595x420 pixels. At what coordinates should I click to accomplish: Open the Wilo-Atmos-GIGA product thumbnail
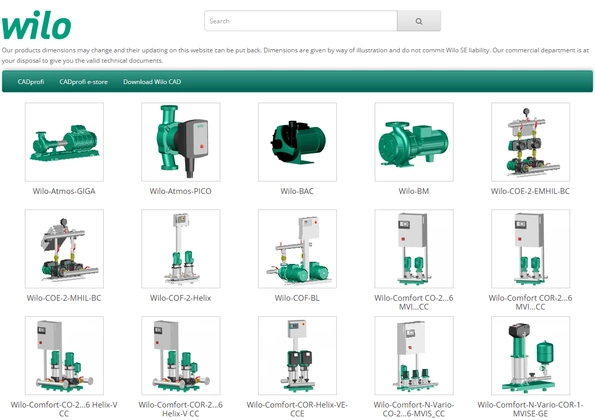point(64,142)
